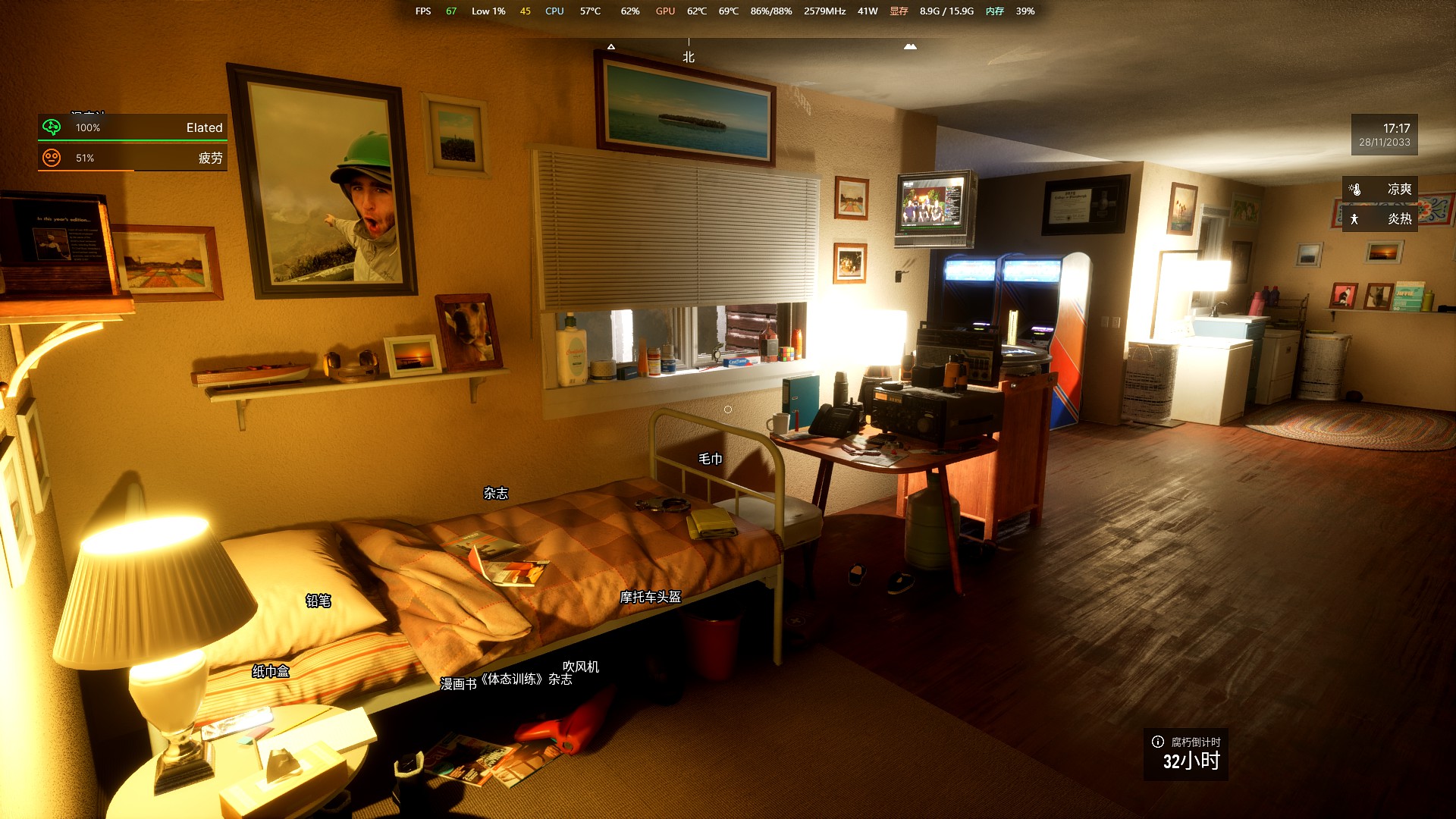Select the 杂志 label above the bed
1456x819 pixels.
tap(496, 493)
